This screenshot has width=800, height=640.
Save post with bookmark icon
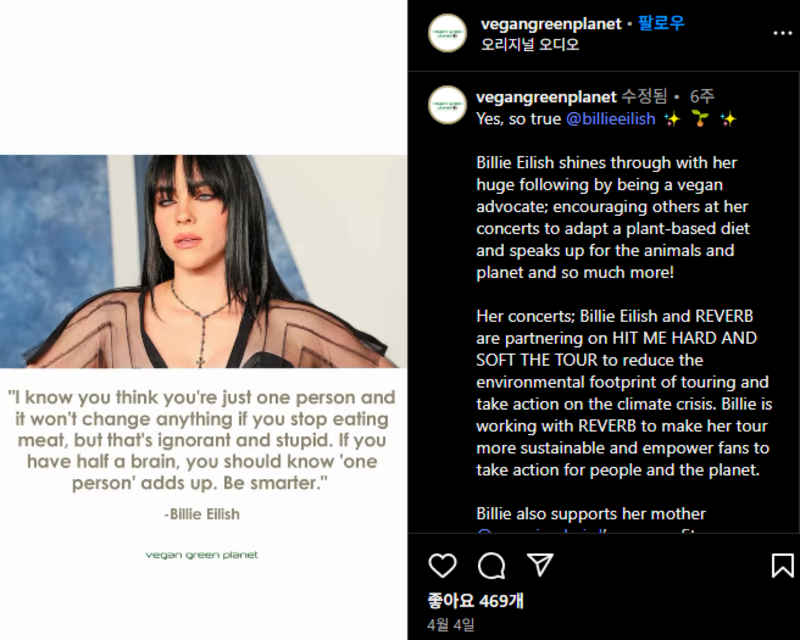[783, 565]
